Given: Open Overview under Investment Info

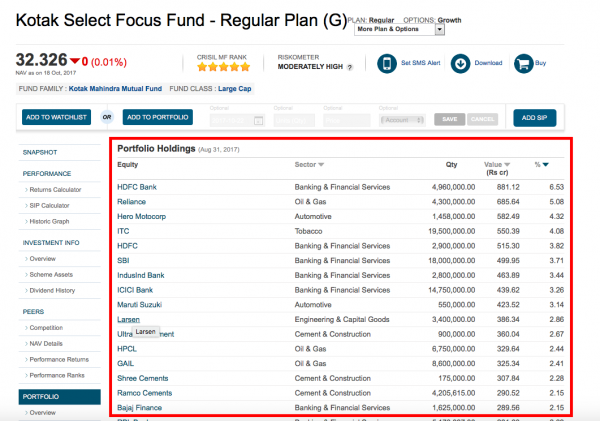Looking at the screenshot, I should point(42,259).
